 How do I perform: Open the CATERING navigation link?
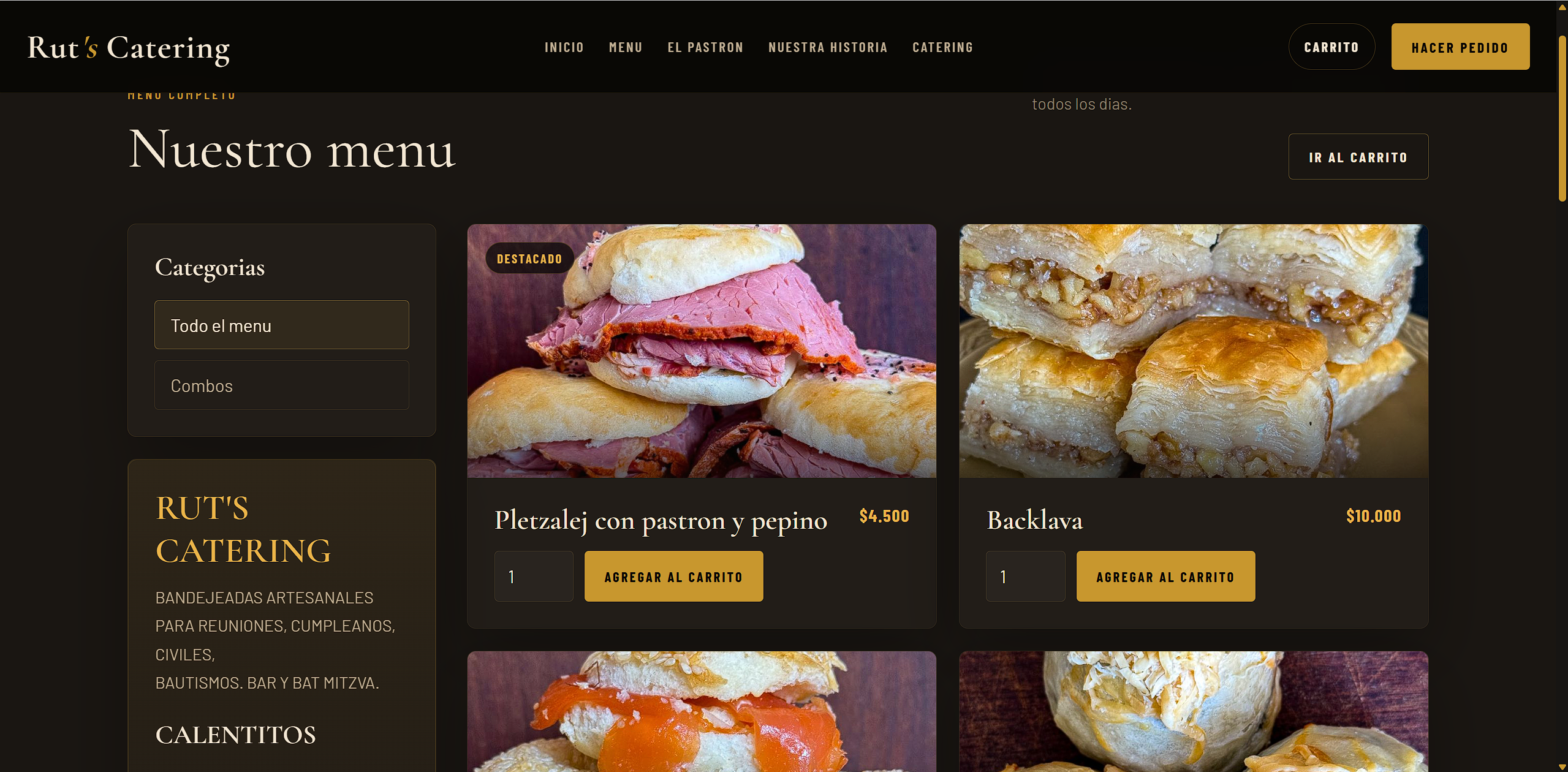click(x=942, y=47)
